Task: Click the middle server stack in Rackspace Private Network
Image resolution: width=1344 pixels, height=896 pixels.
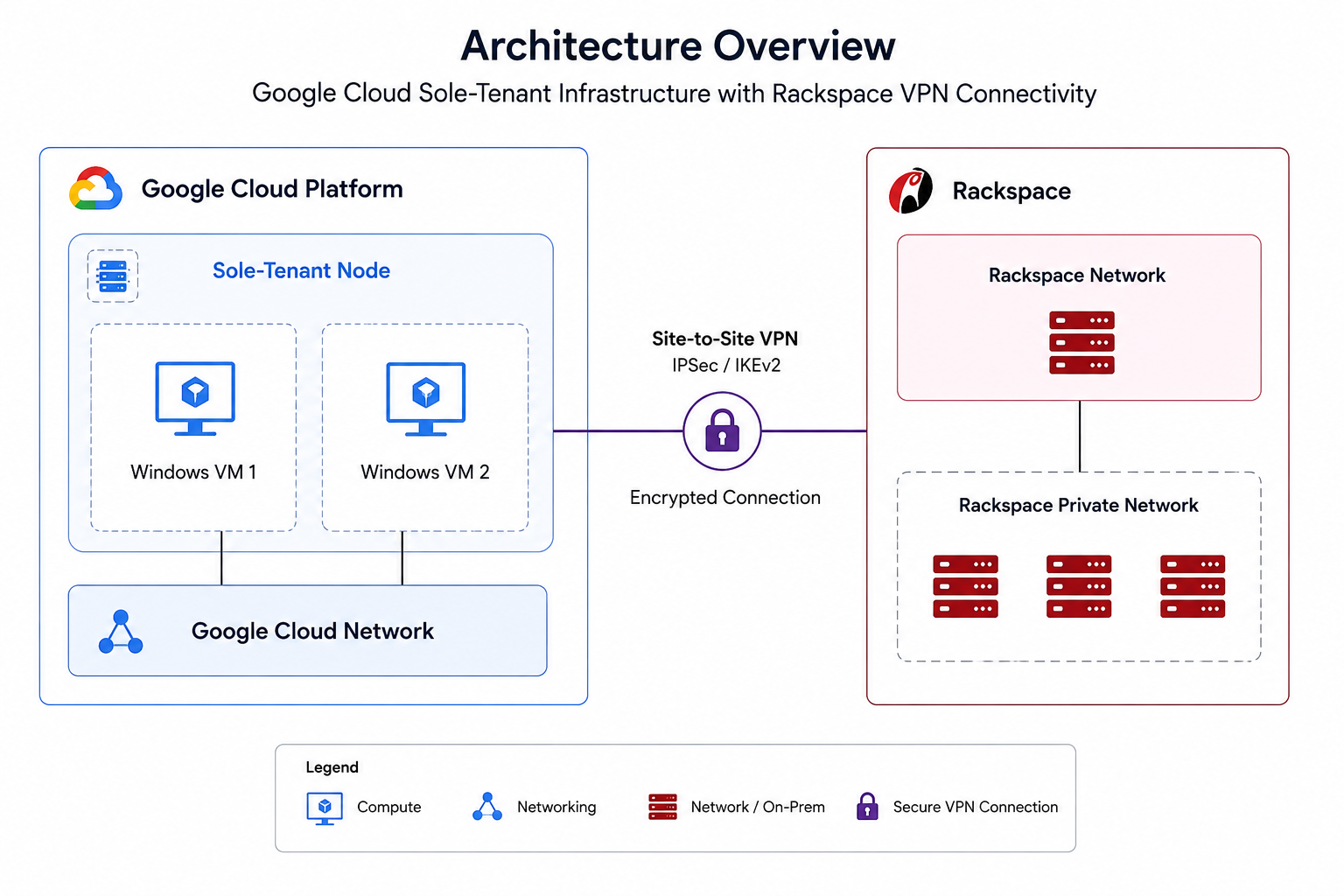Action: point(1079,586)
